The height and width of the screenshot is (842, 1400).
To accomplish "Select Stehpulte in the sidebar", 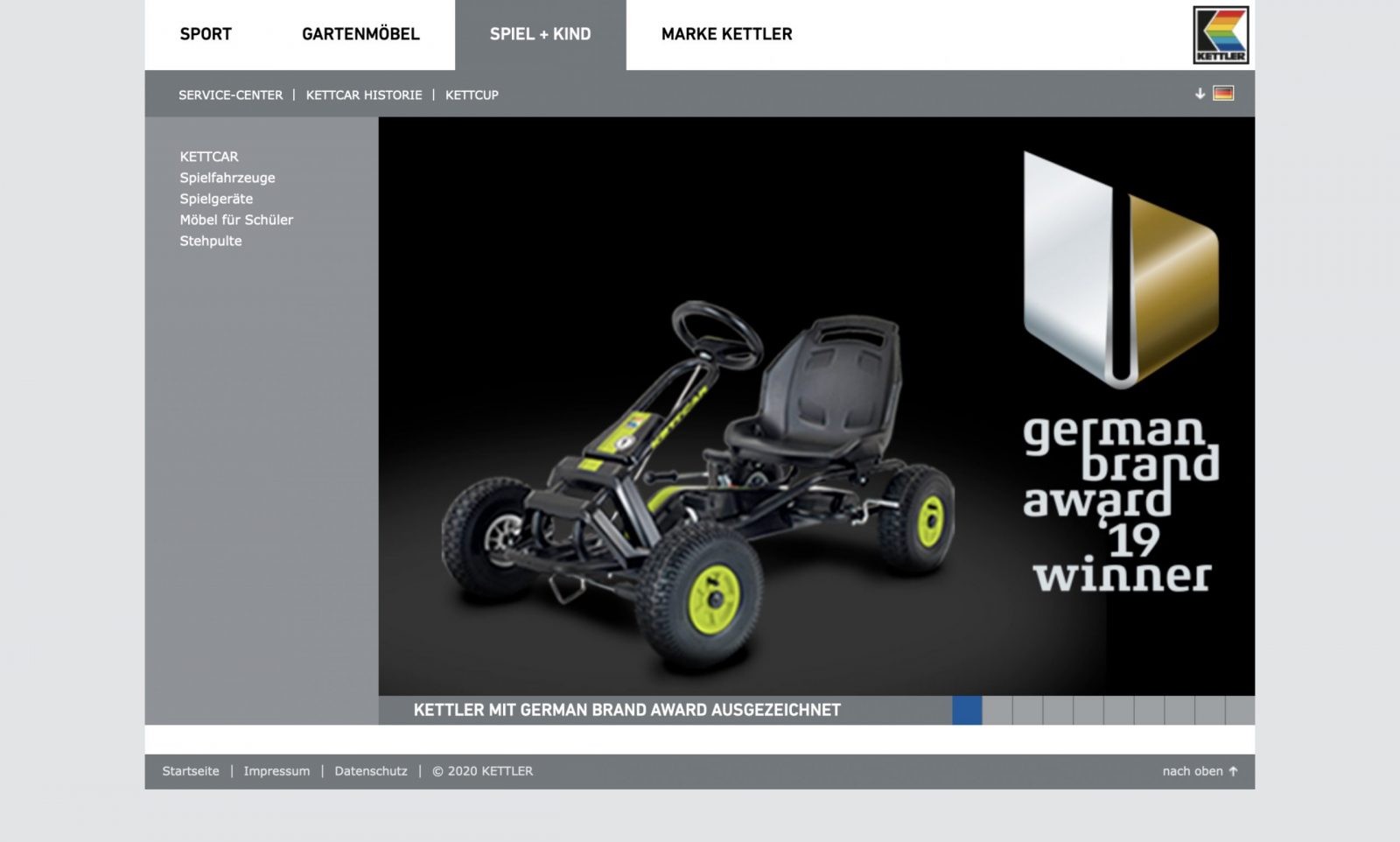I will (211, 241).
